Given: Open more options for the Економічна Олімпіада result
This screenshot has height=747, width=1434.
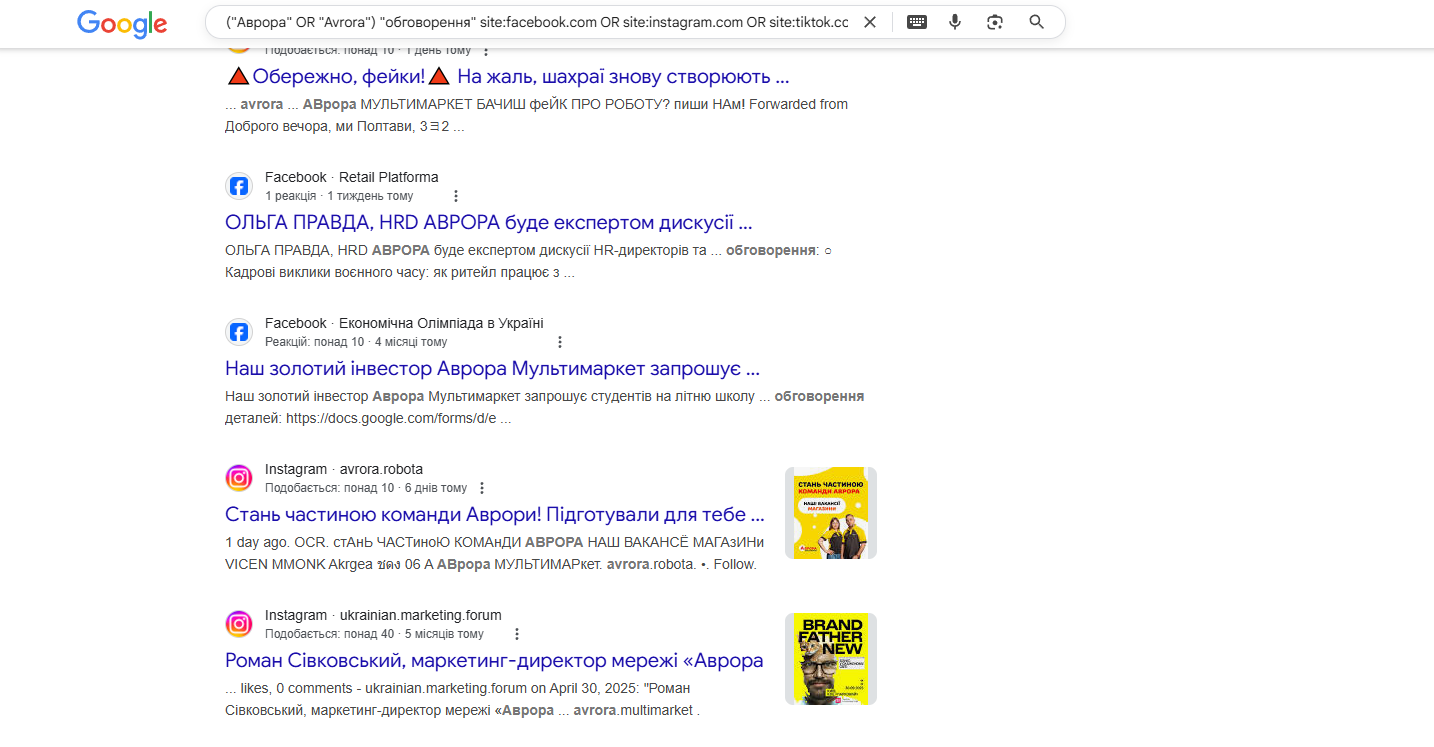Looking at the screenshot, I should point(560,342).
